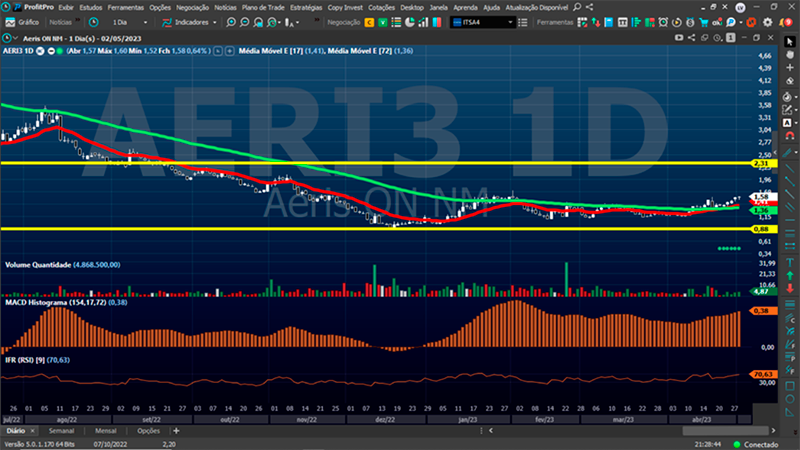Viewport: 800px width, 450px height.
Task: Switch to the Opções tab
Action: 148,431
